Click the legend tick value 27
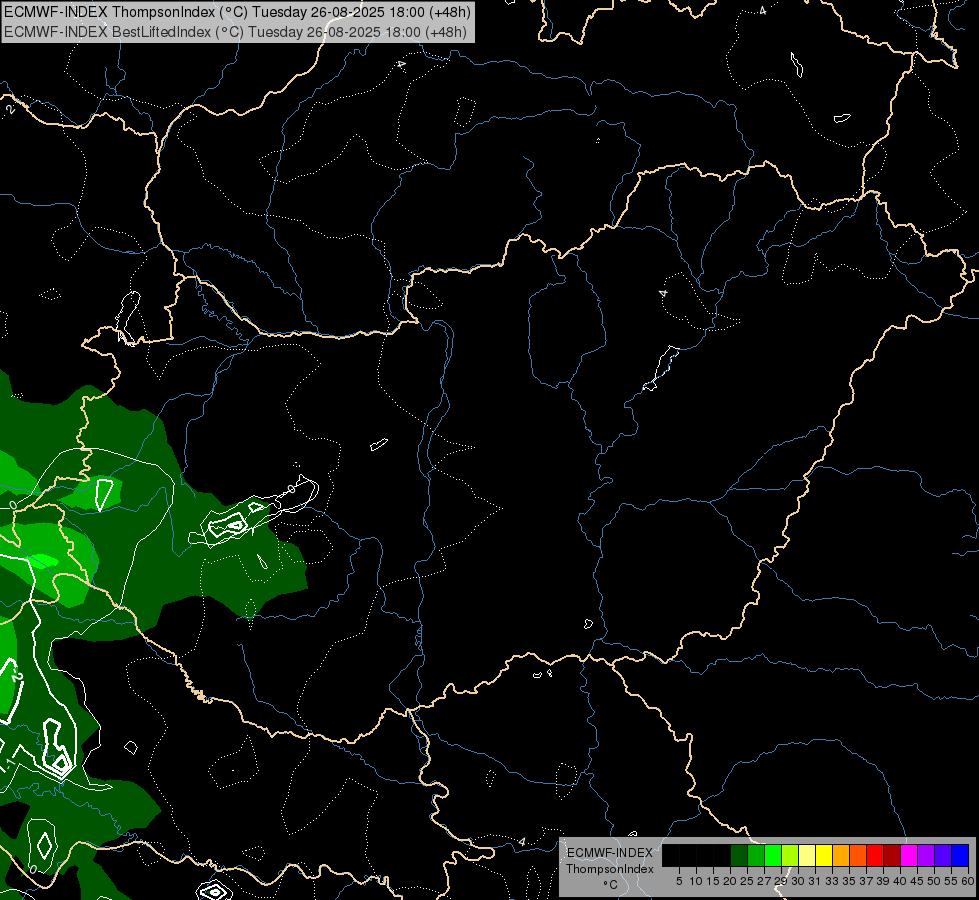Screen dimensions: 979x900 point(764,881)
